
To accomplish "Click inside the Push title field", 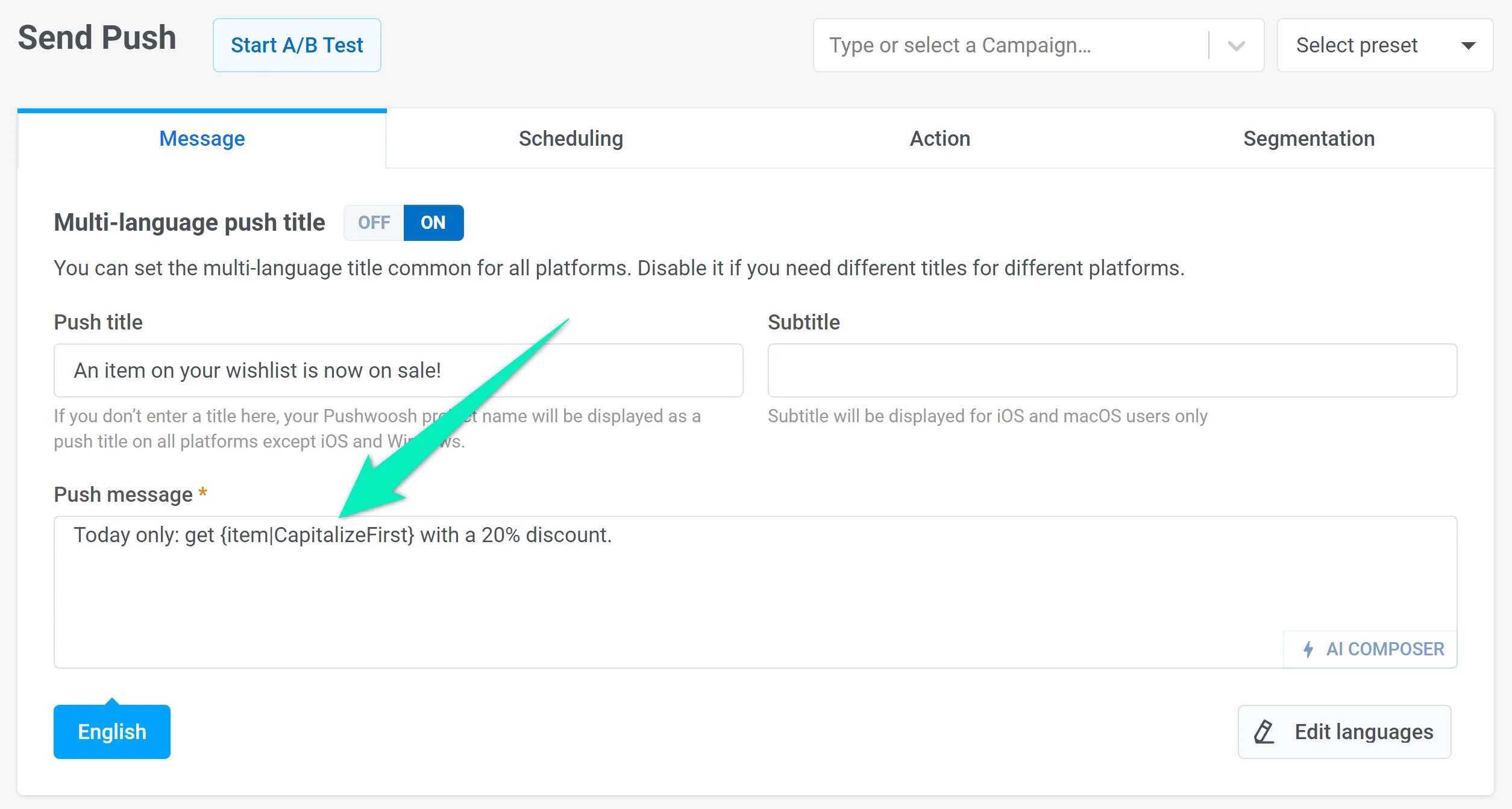I will (398, 370).
